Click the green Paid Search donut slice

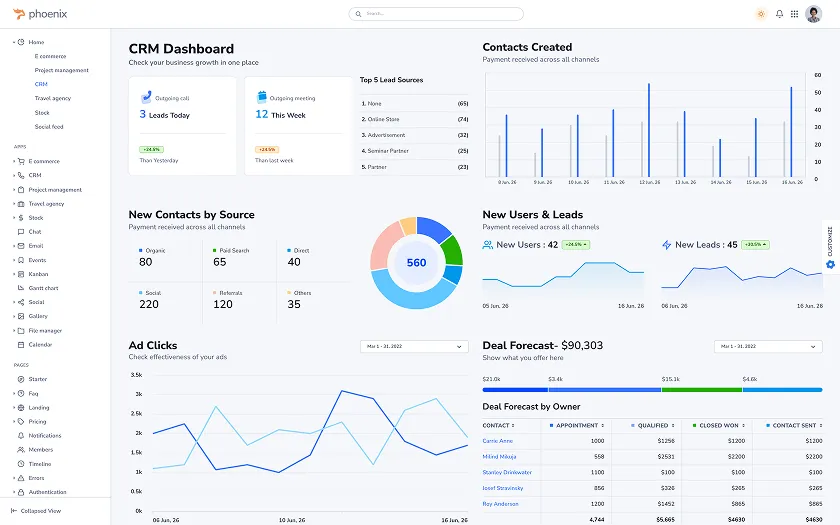[x=452, y=250]
